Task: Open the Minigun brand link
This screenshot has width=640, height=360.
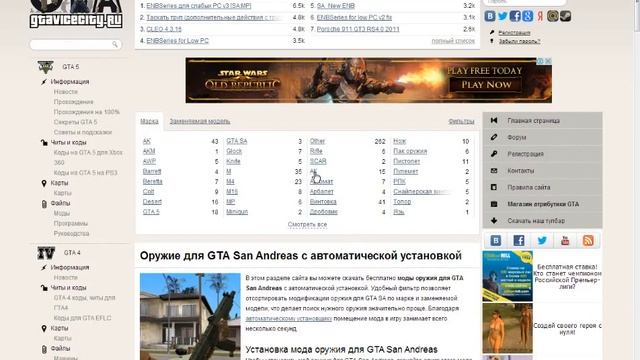Action: pos(237,212)
